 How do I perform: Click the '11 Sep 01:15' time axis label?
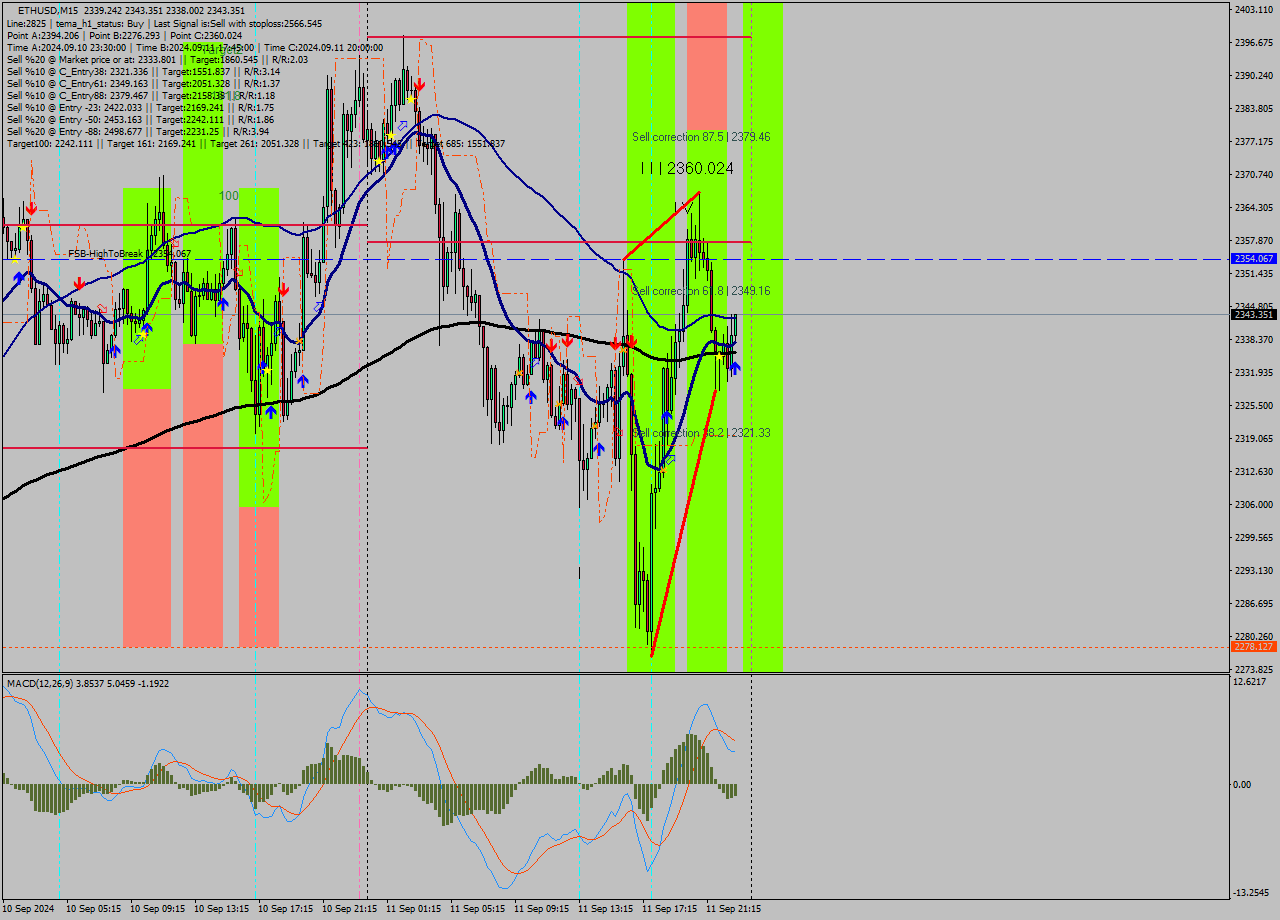pos(413,909)
